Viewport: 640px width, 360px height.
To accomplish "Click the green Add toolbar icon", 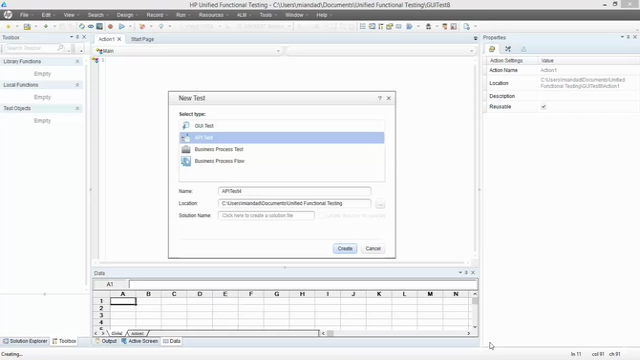I will pos(46,27).
